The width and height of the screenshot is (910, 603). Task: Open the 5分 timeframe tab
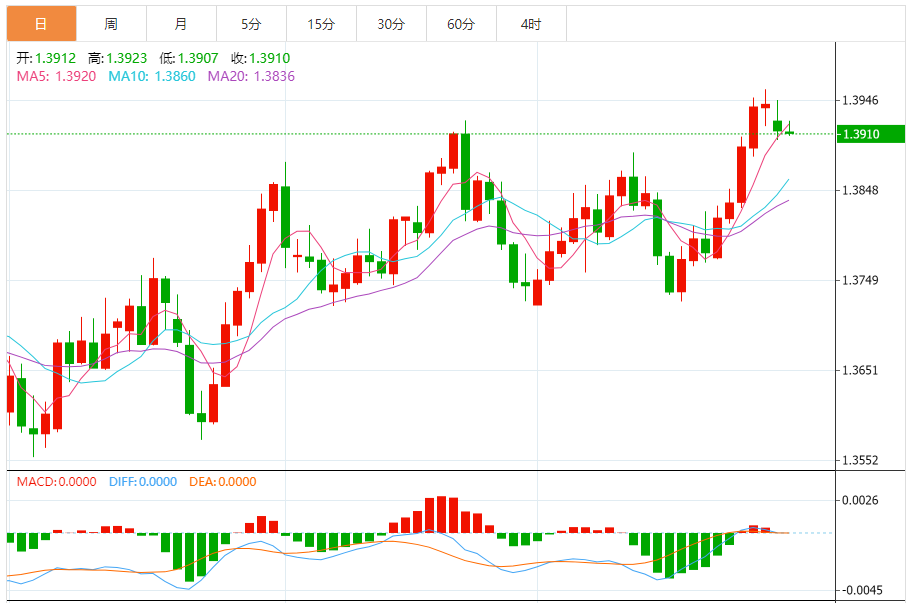pos(251,24)
